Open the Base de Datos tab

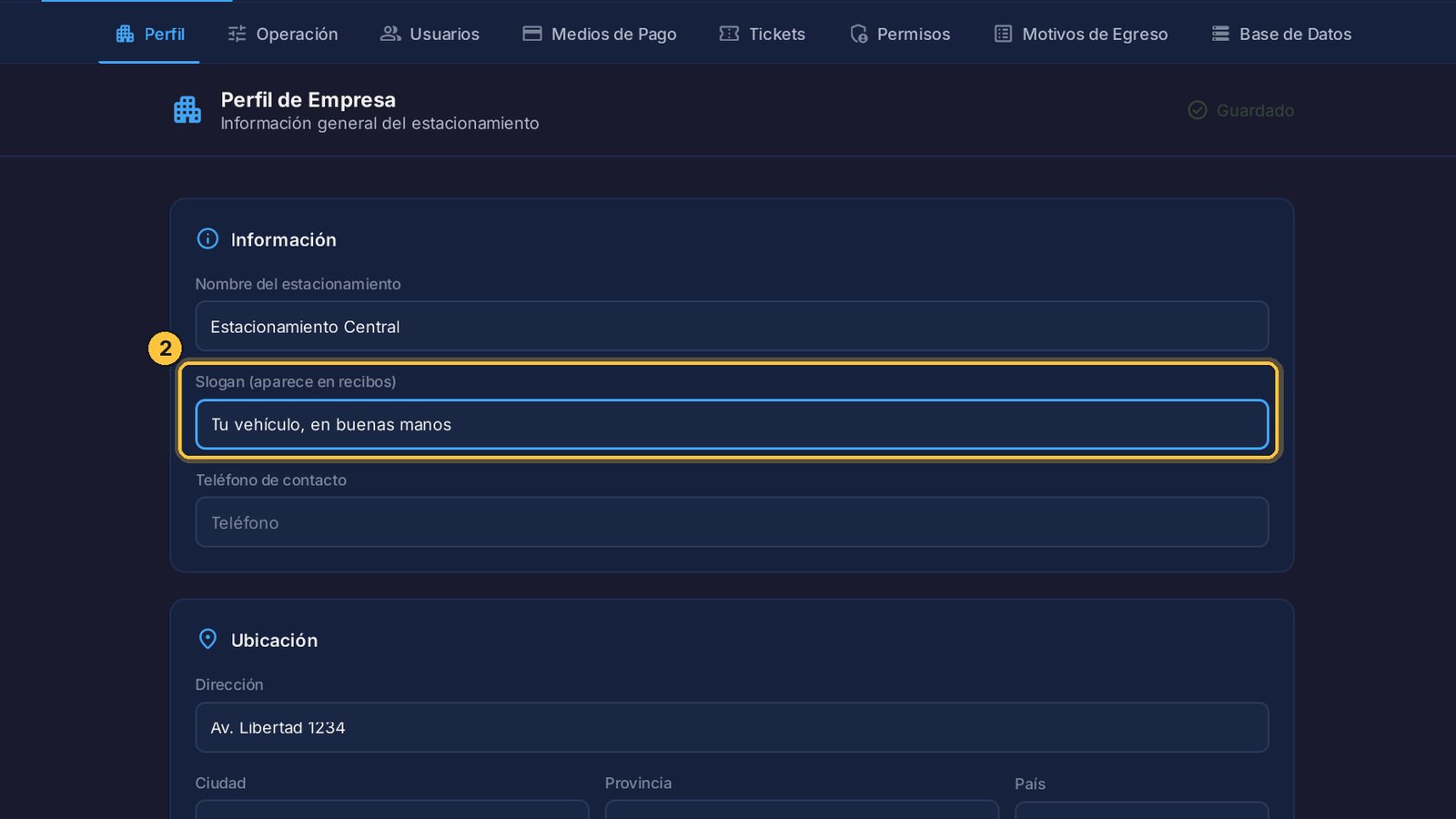click(1280, 34)
